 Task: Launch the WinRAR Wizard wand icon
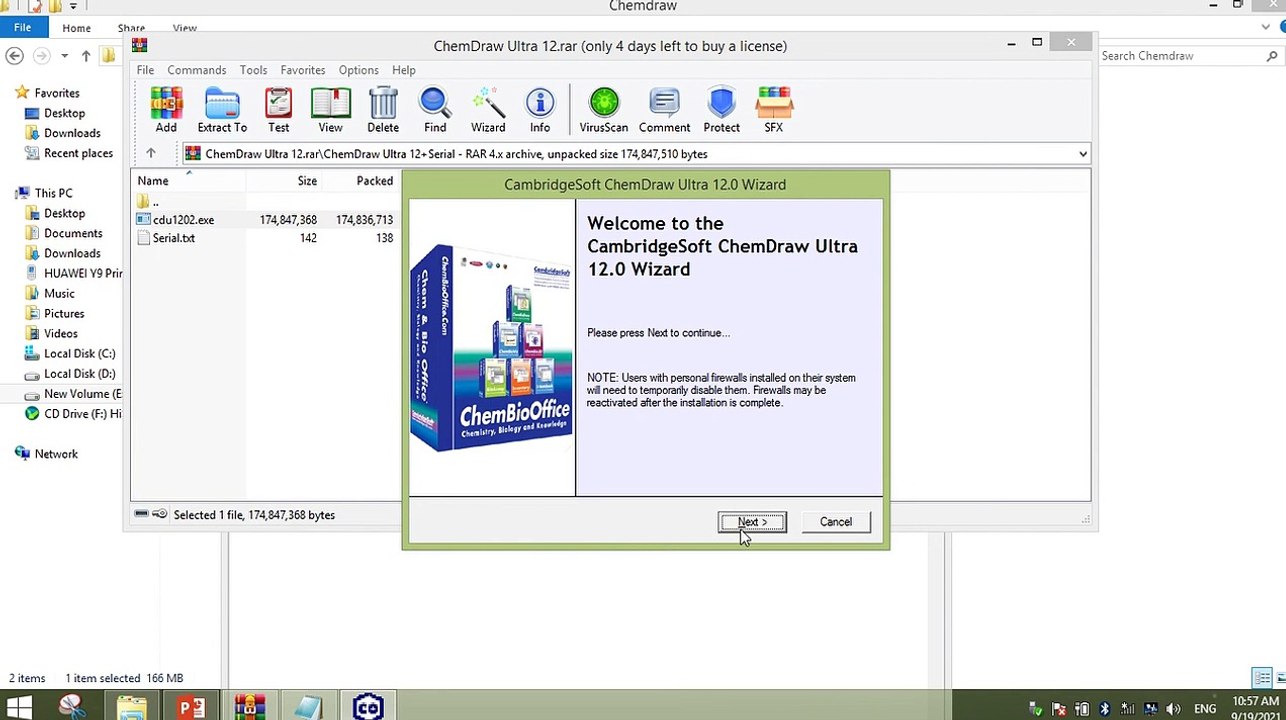pos(488,110)
